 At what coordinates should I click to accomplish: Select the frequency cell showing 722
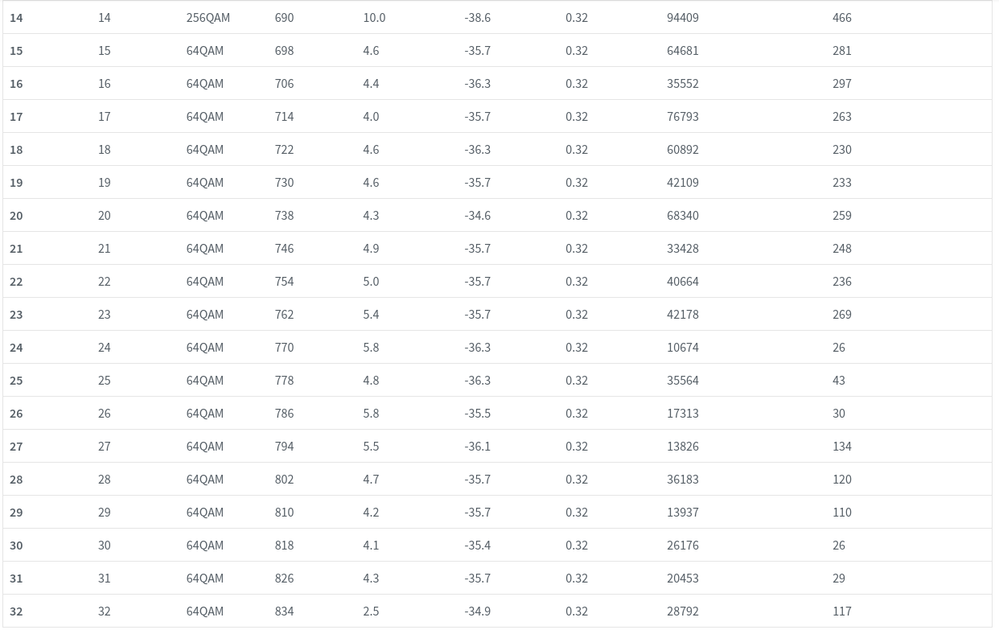pos(284,150)
